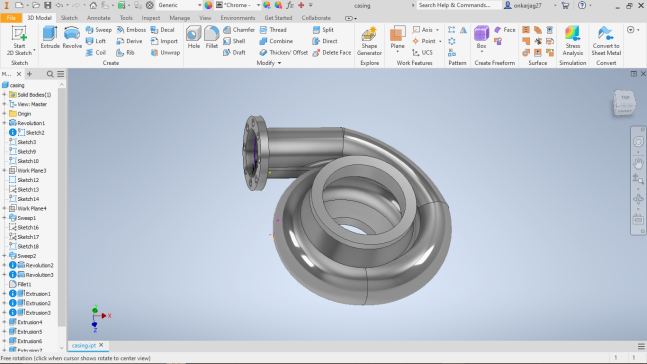Convert to Sheet Metal
647x364 pixels.
click(606, 40)
